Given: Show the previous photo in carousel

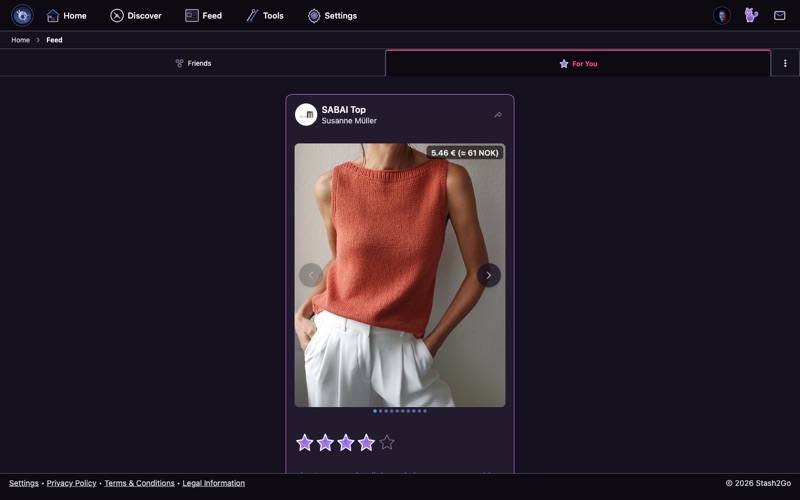Looking at the screenshot, I should point(311,275).
